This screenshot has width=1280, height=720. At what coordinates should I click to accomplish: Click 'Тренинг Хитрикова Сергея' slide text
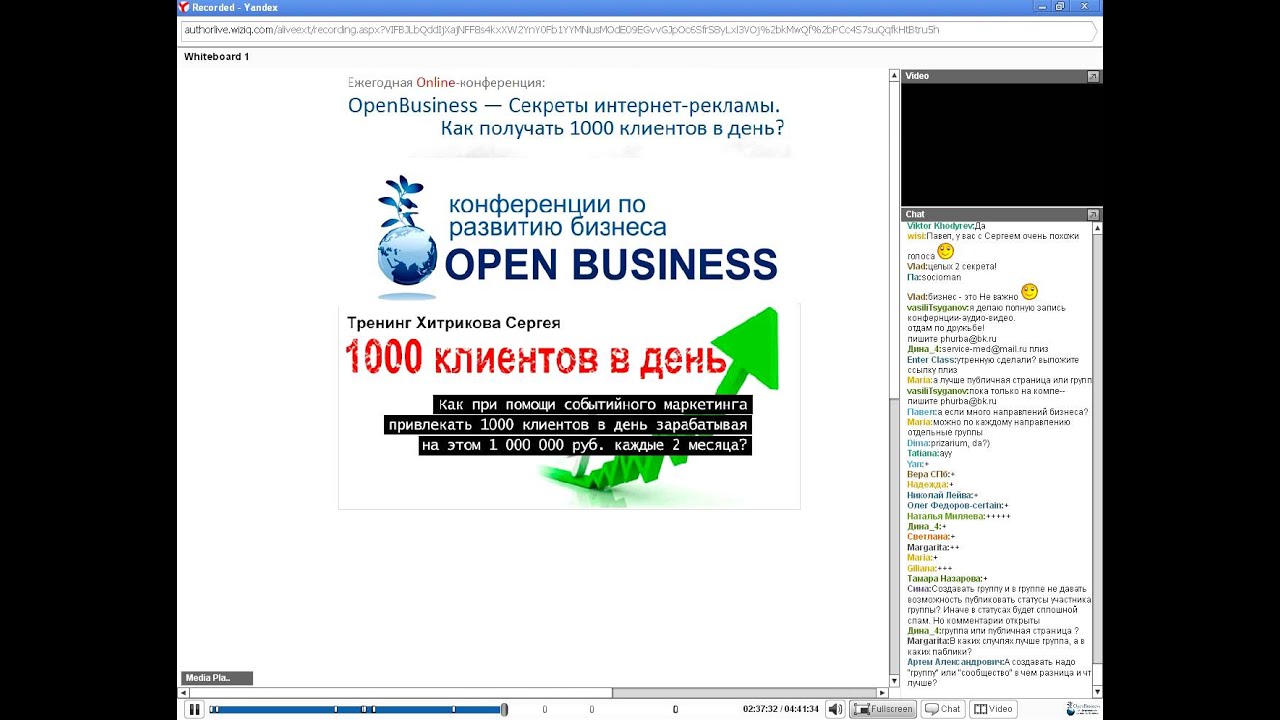[x=453, y=323]
